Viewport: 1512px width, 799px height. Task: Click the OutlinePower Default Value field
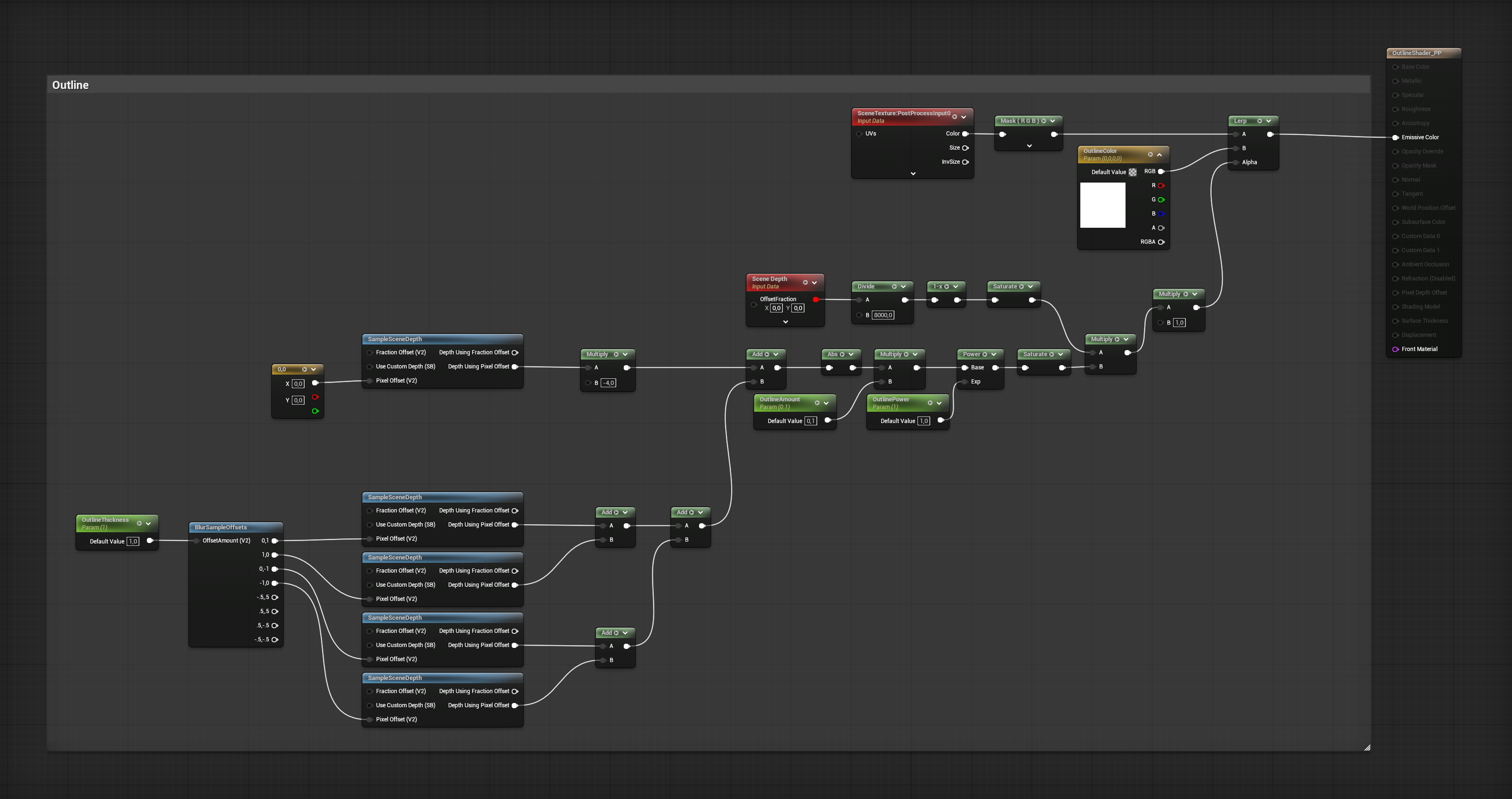tap(924, 421)
